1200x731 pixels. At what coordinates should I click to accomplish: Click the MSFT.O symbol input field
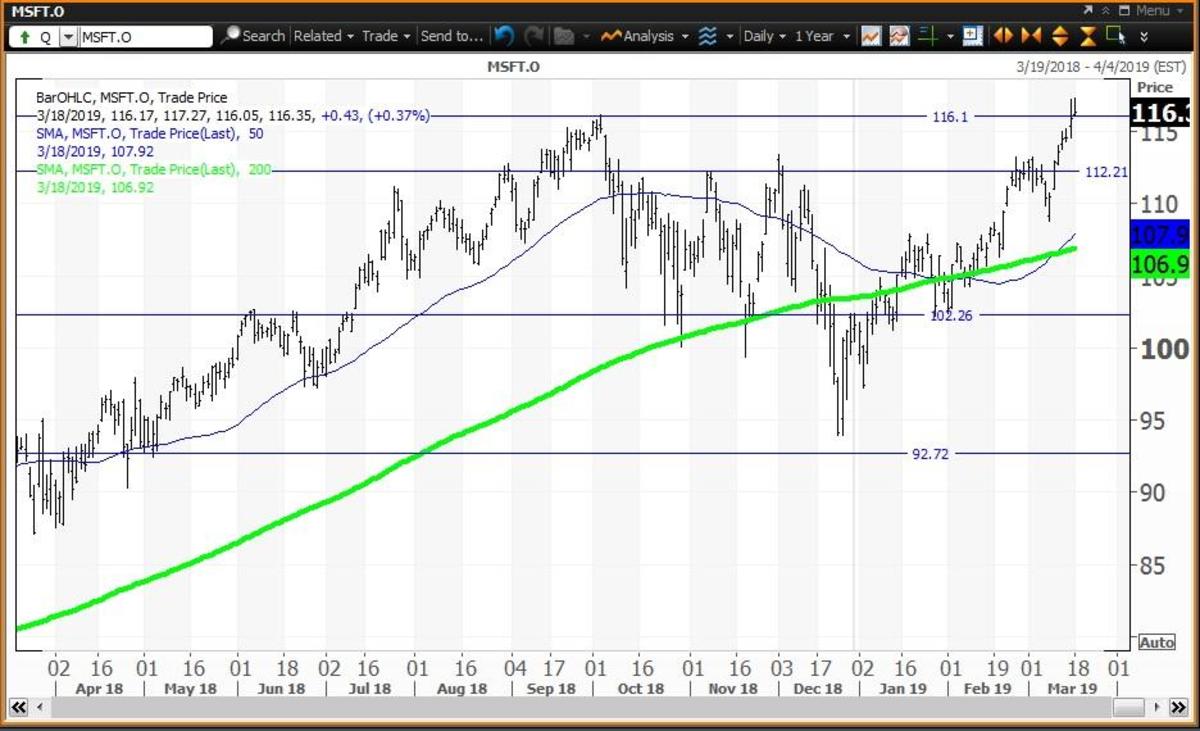[x=144, y=37]
